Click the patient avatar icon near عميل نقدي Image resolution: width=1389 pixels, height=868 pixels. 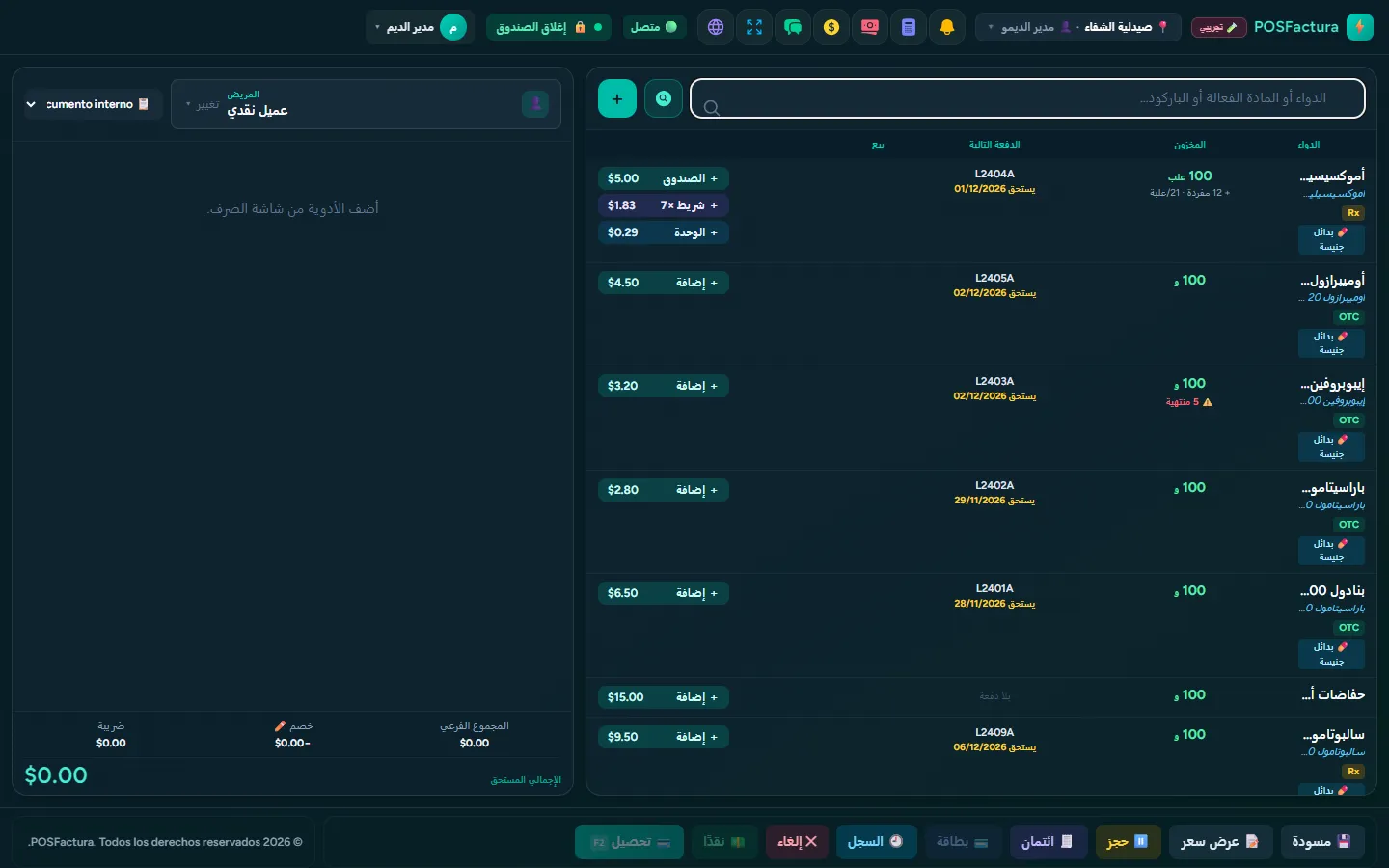535,104
